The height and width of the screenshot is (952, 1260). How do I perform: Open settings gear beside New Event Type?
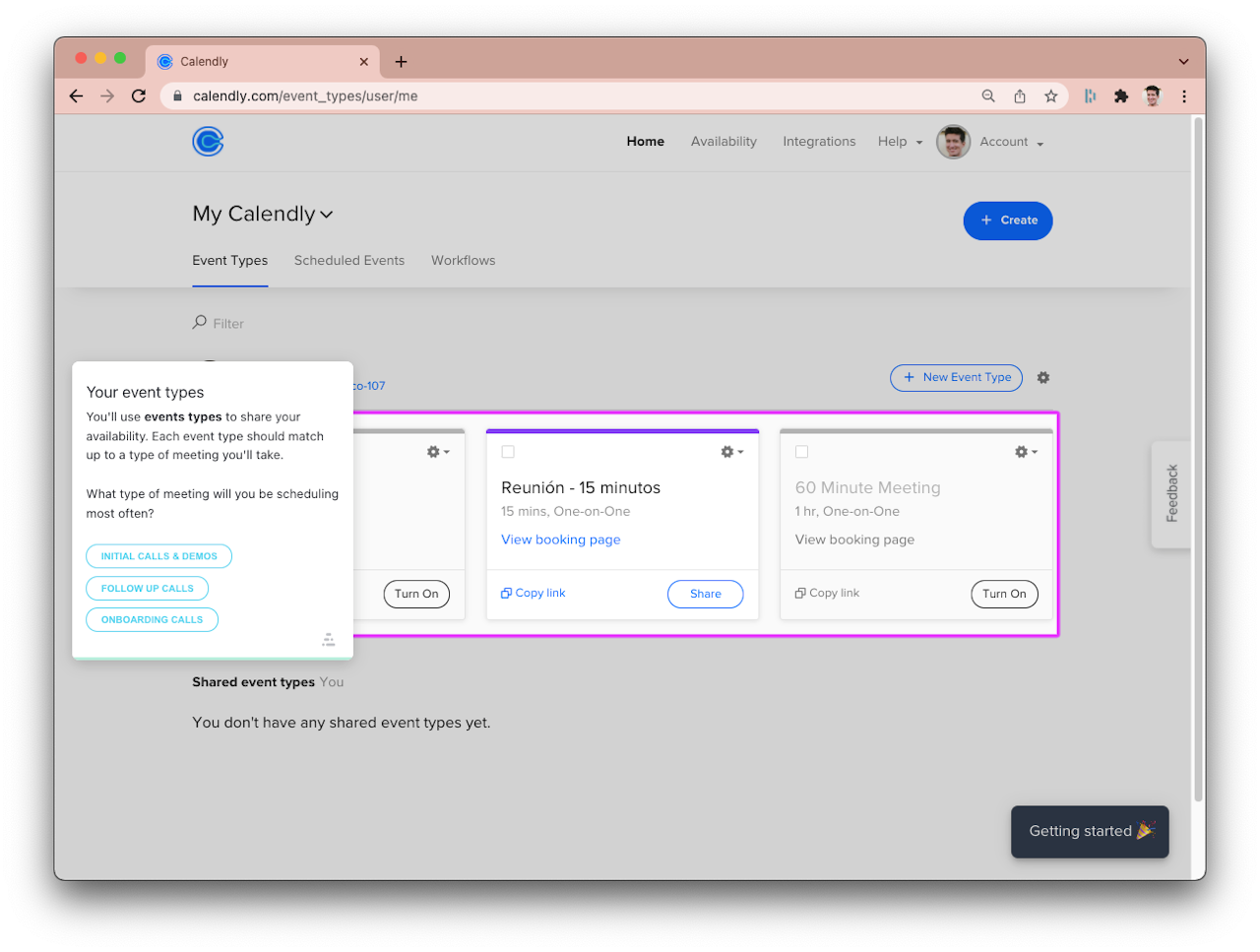click(1043, 377)
